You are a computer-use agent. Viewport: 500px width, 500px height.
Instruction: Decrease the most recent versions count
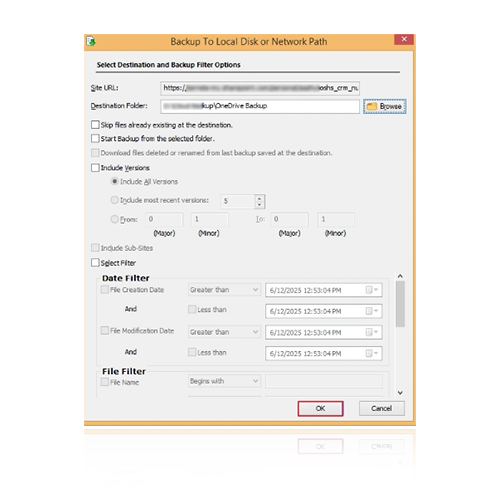[259, 204]
